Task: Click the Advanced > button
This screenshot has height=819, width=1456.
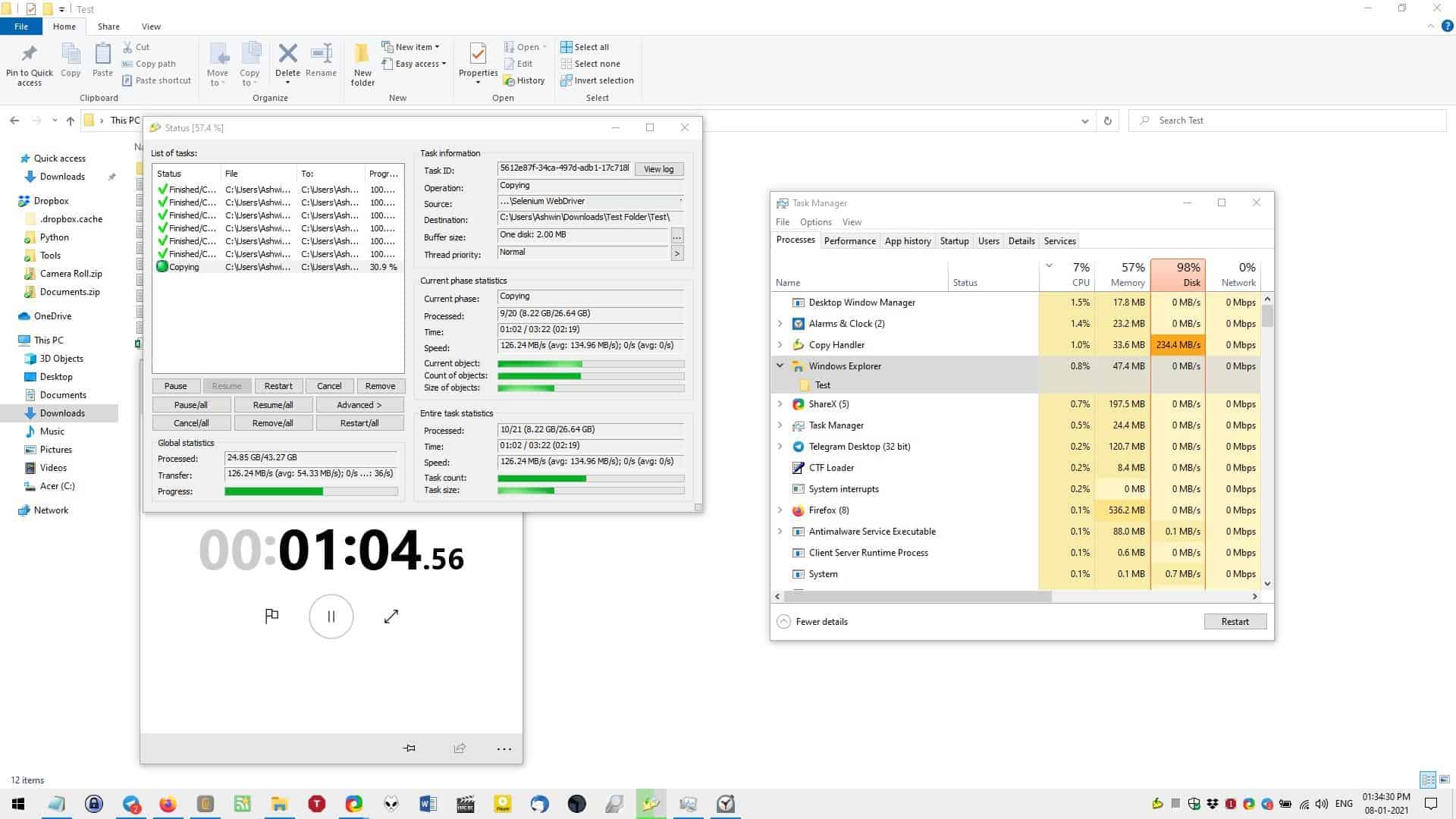Action: [359, 405]
